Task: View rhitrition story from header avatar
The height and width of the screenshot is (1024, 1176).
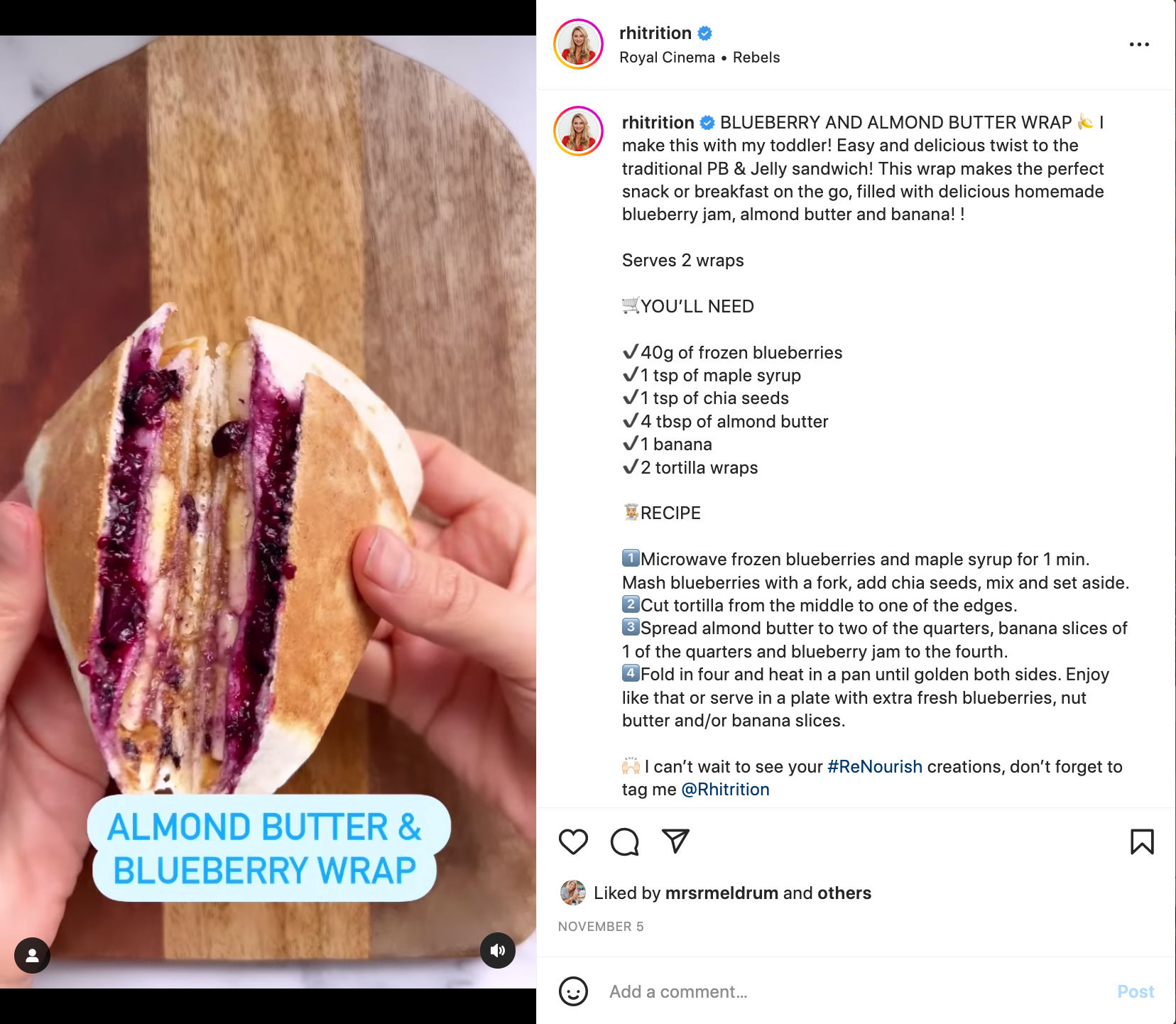Action: [578, 44]
